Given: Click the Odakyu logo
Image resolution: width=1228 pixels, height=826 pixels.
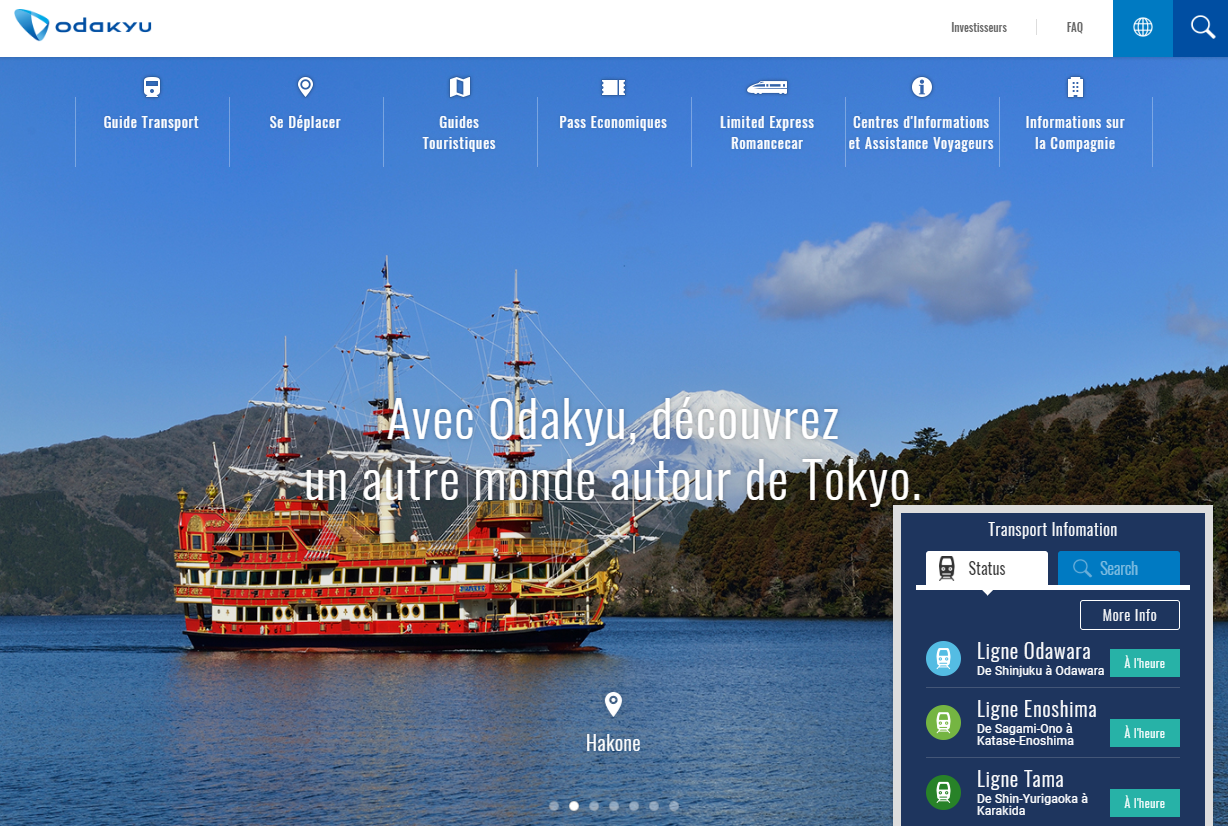Looking at the screenshot, I should tap(83, 27).
